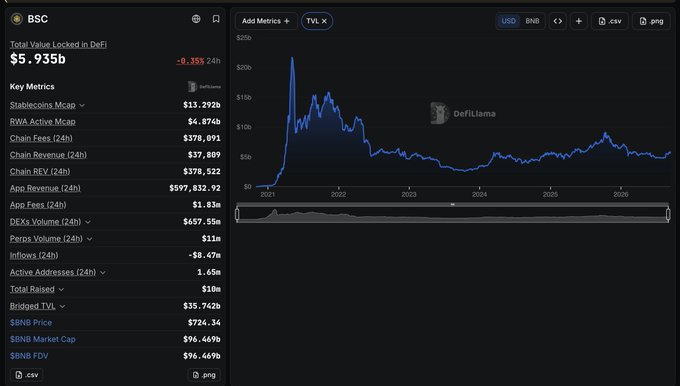Click the Chain REV (24h) label
The width and height of the screenshot is (680, 386).
pos(40,171)
